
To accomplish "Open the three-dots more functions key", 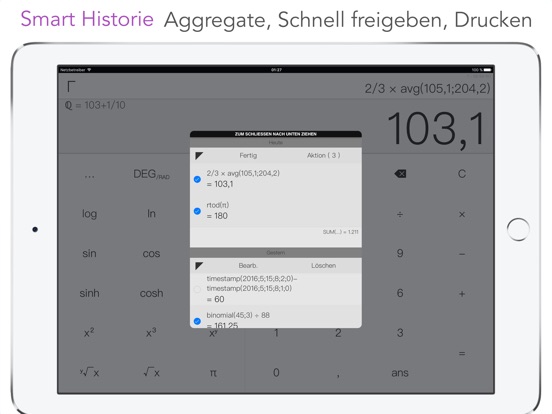I will tap(89, 175).
